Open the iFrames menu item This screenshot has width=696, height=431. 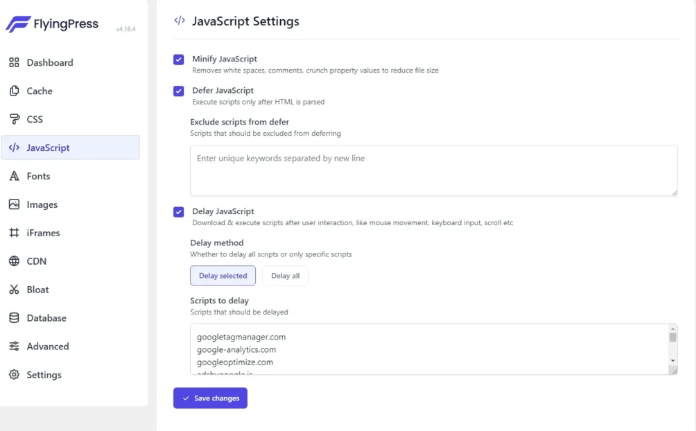point(44,233)
